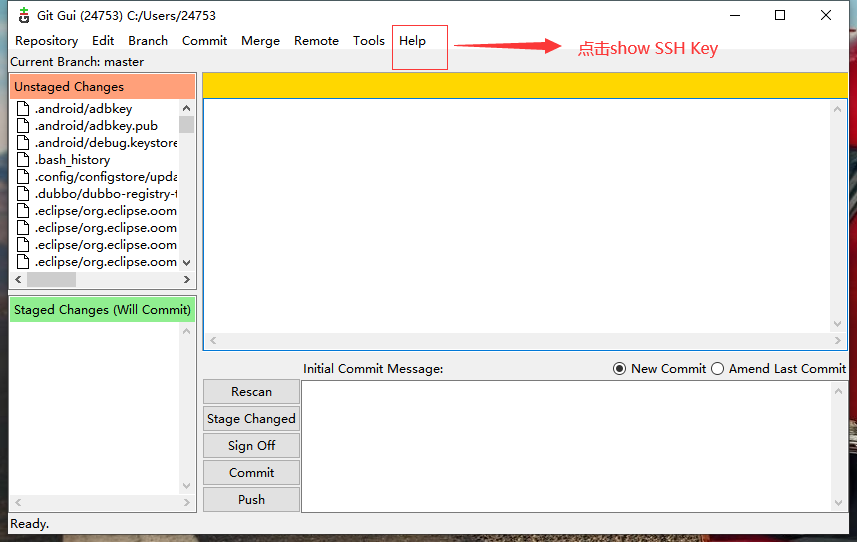Open the Help menu
This screenshot has width=857, height=542.
pyautogui.click(x=412, y=41)
